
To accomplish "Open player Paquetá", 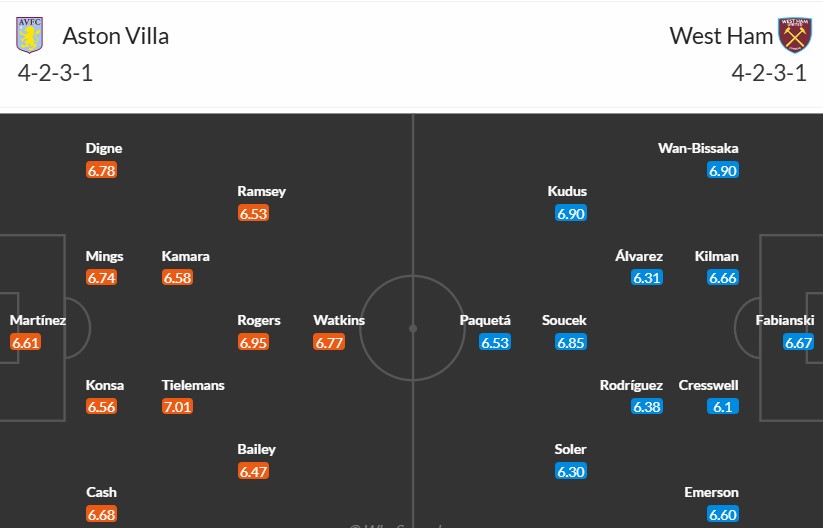I will tap(485, 320).
